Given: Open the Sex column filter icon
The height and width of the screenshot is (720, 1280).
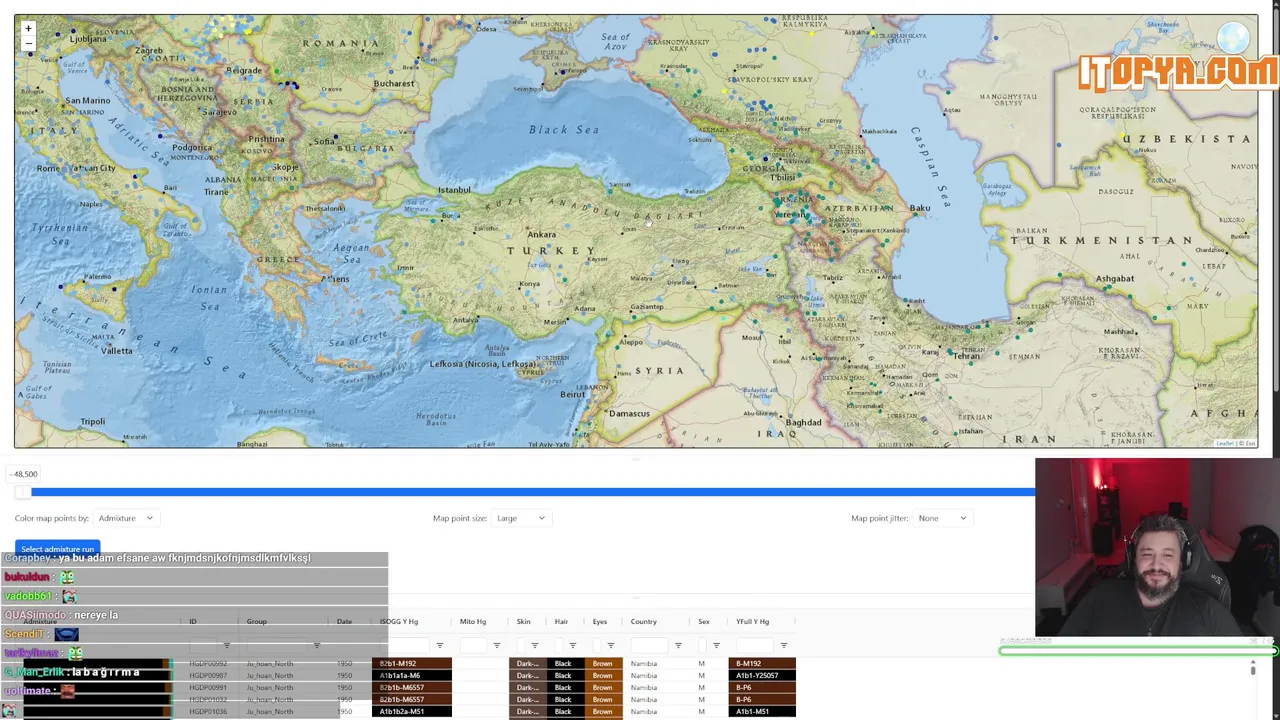Looking at the screenshot, I should pos(716,645).
